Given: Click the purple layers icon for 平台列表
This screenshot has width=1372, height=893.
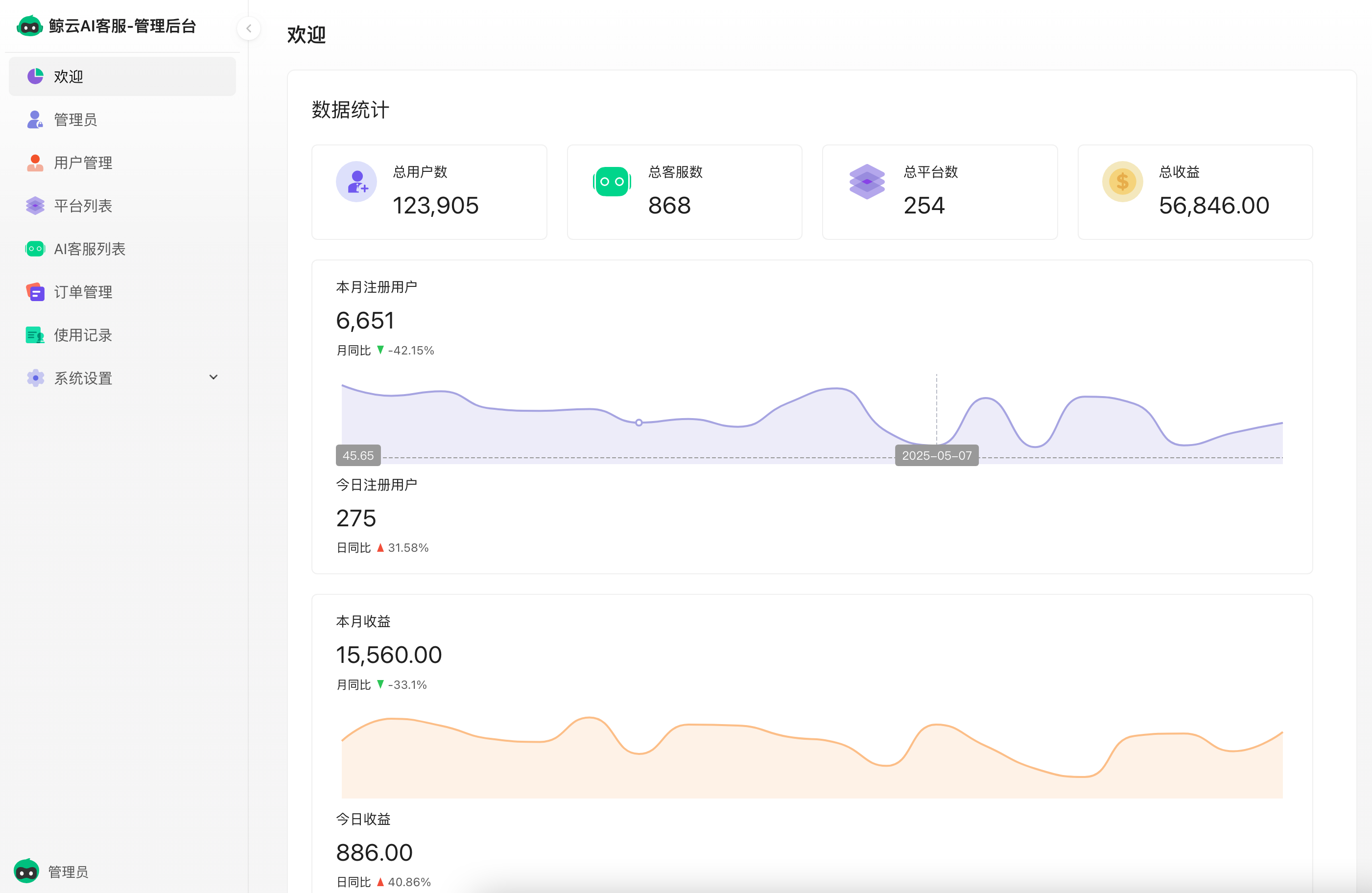Looking at the screenshot, I should tap(35, 206).
